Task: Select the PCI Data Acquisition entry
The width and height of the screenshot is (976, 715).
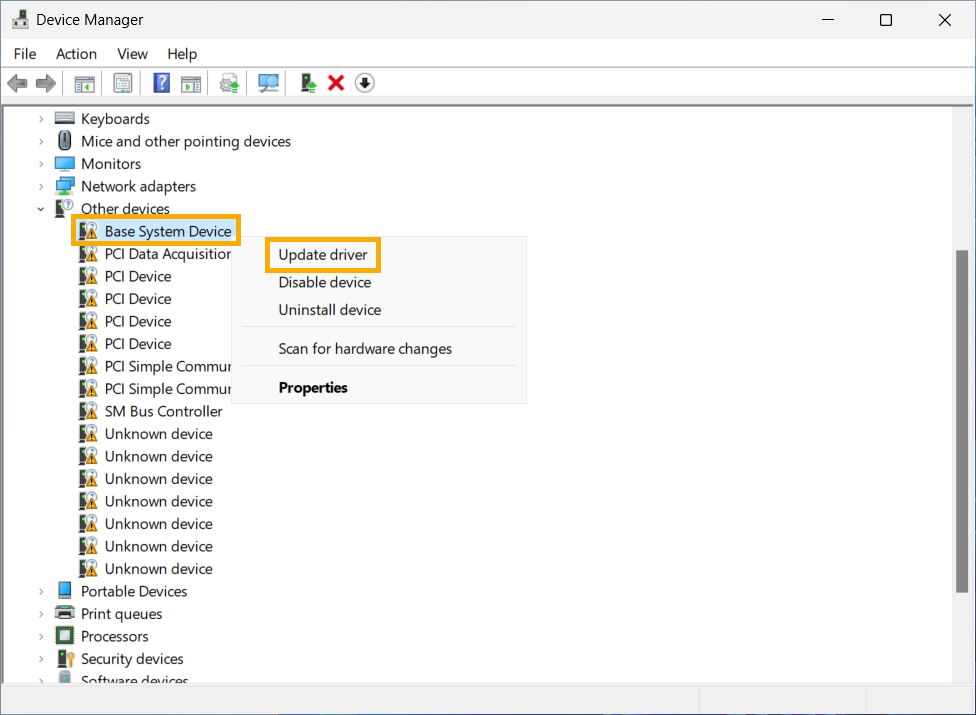Action: click(x=167, y=254)
